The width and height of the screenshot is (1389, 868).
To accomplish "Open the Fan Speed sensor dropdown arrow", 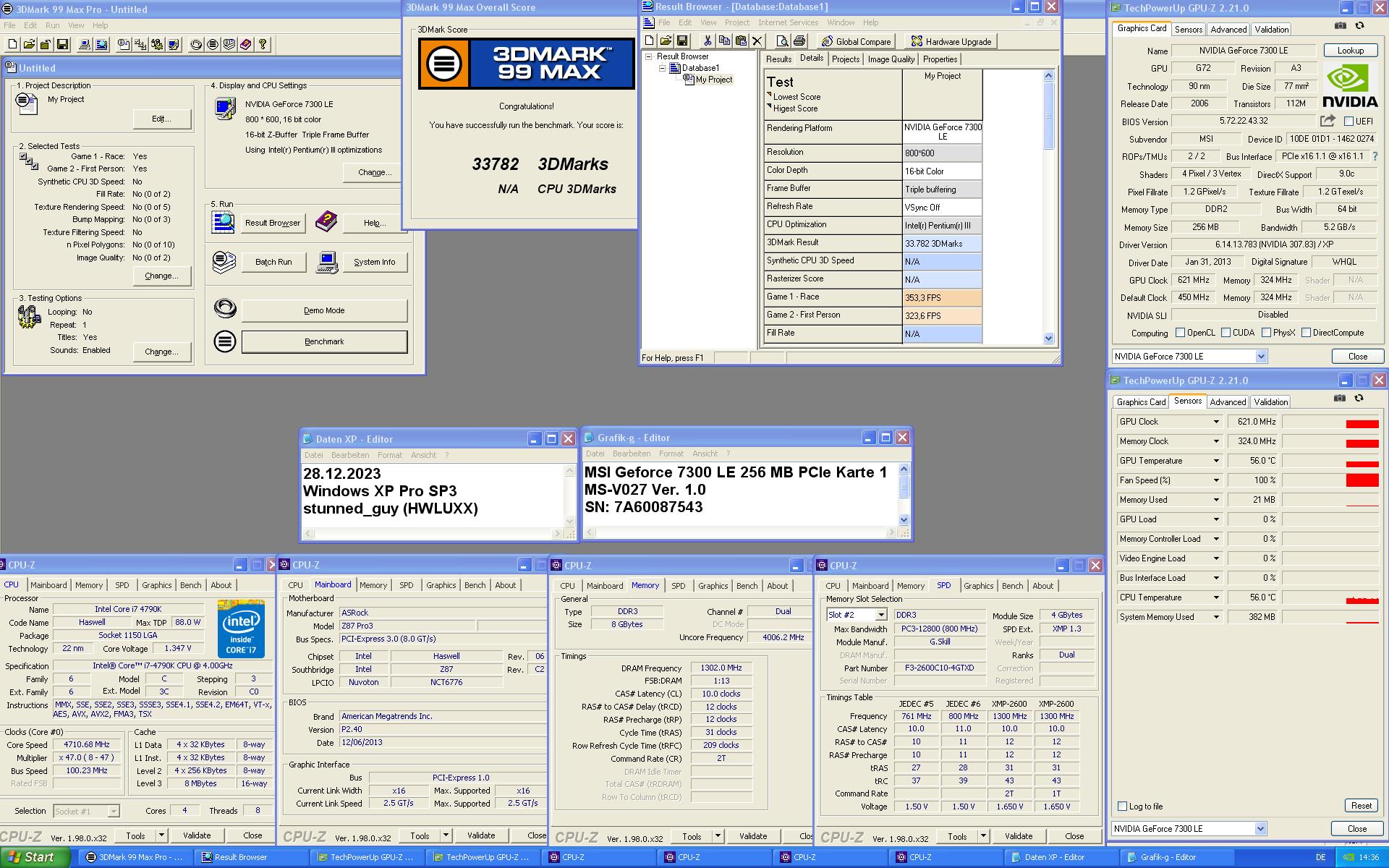I will (x=1216, y=480).
